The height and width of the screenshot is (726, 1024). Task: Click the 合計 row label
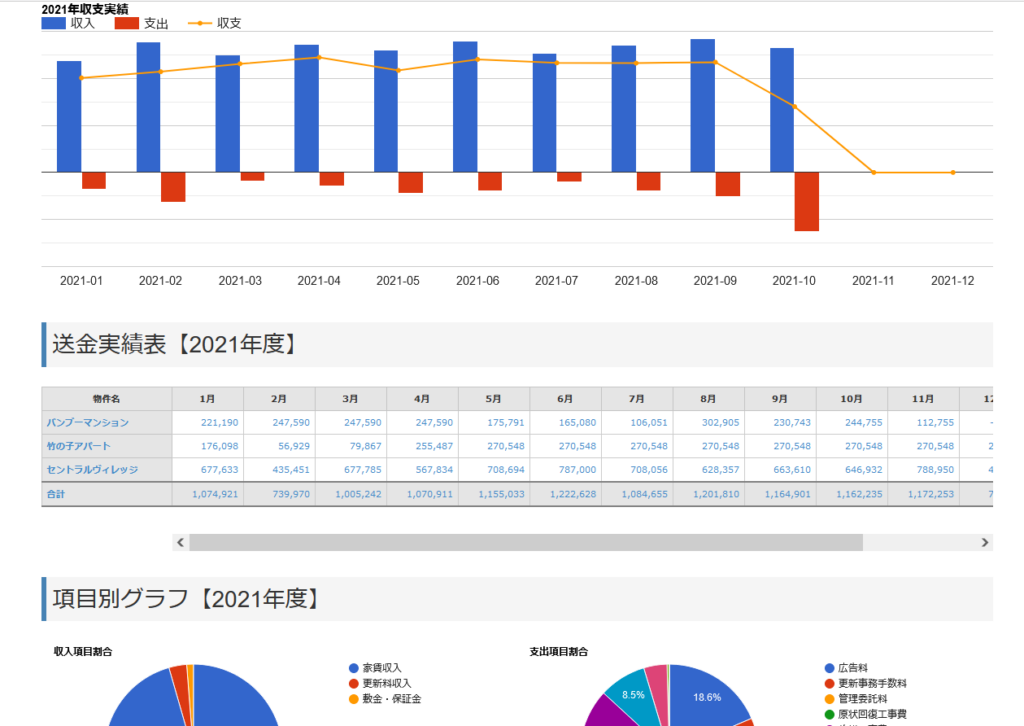[x=56, y=494]
